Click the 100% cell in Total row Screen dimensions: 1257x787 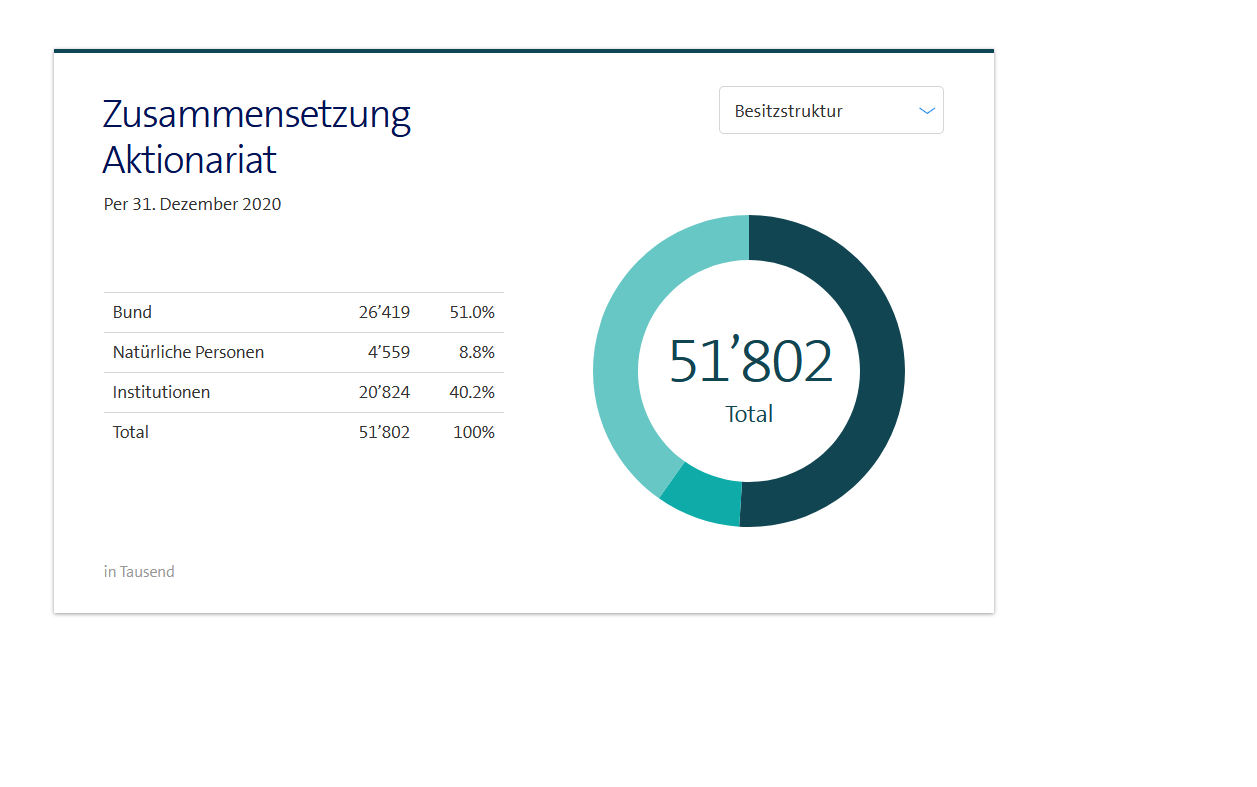pyautogui.click(x=474, y=432)
